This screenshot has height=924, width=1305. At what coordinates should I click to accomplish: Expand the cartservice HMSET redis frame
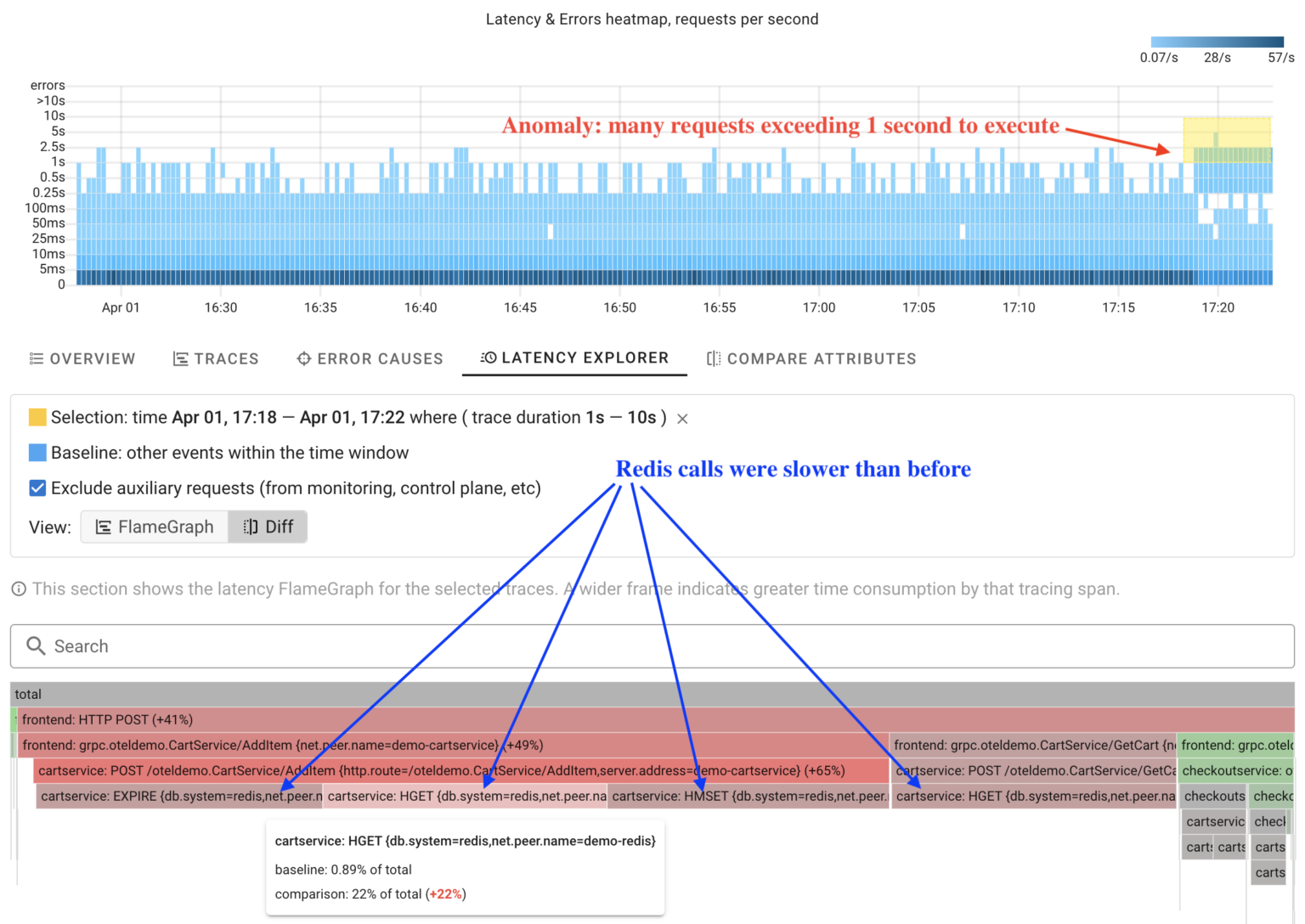748,796
